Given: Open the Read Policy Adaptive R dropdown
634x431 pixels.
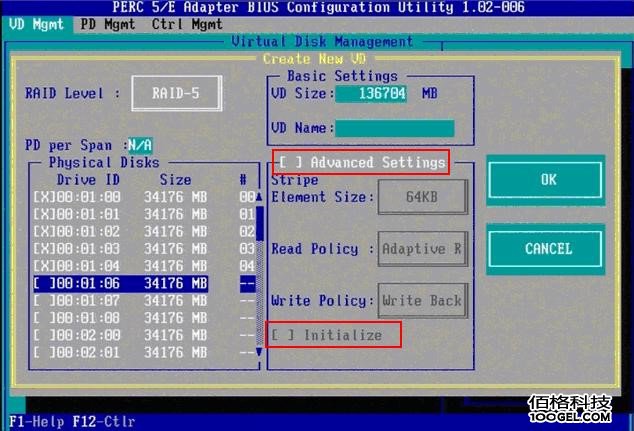Looking at the screenshot, I should click(x=423, y=249).
